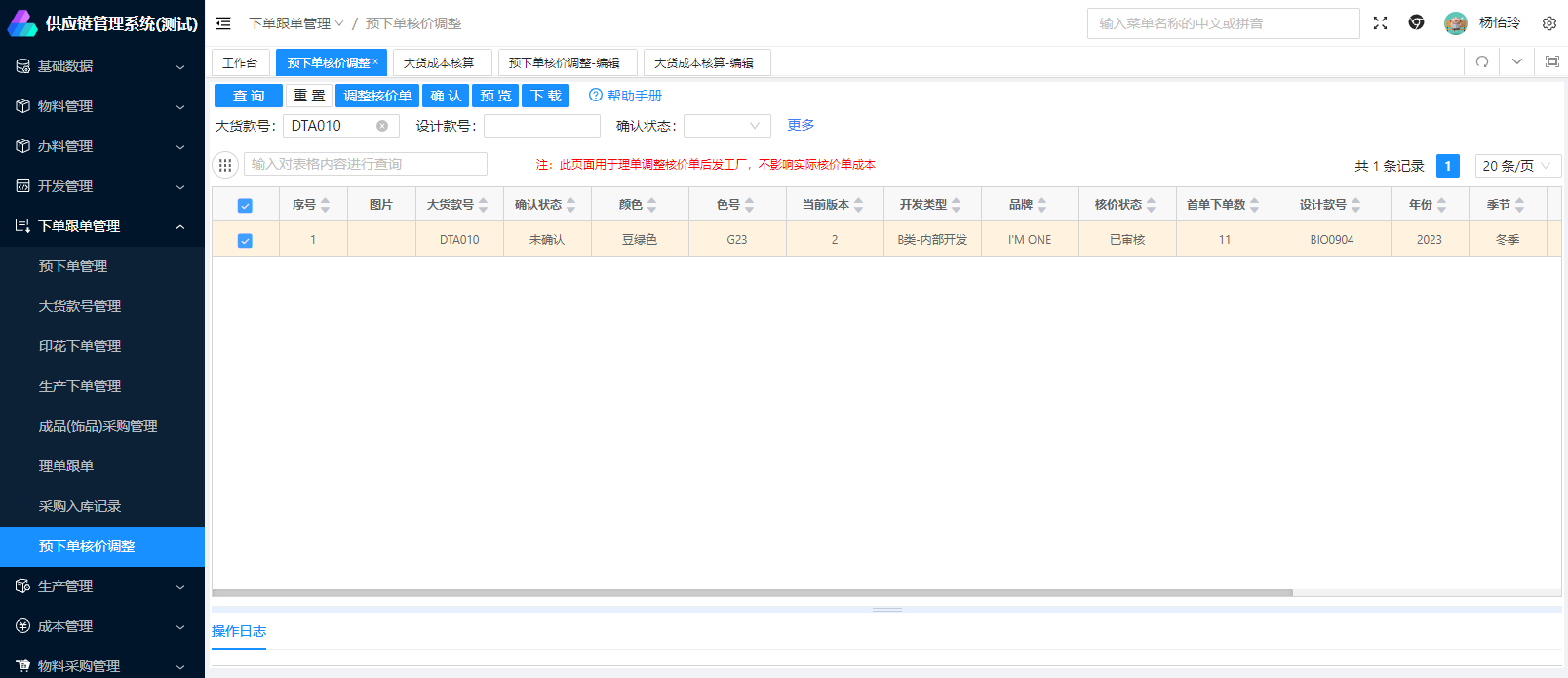
Task: Expand the 基础数据 sidebar menu
Action: tap(102, 66)
